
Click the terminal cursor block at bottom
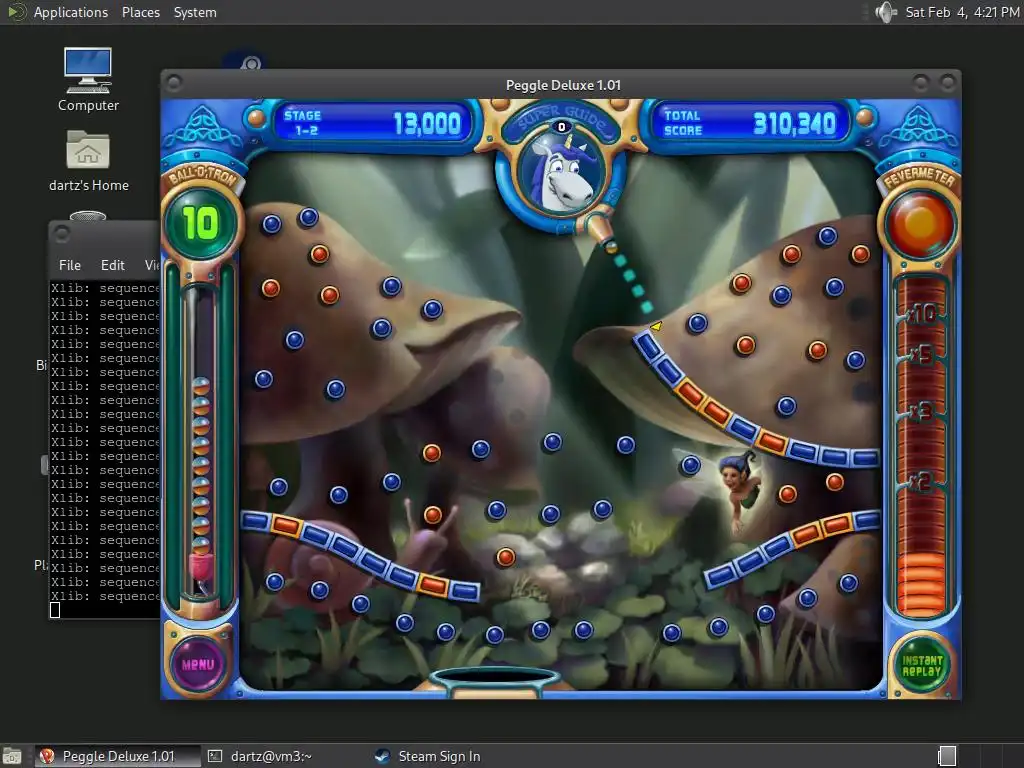[x=55, y=610]
